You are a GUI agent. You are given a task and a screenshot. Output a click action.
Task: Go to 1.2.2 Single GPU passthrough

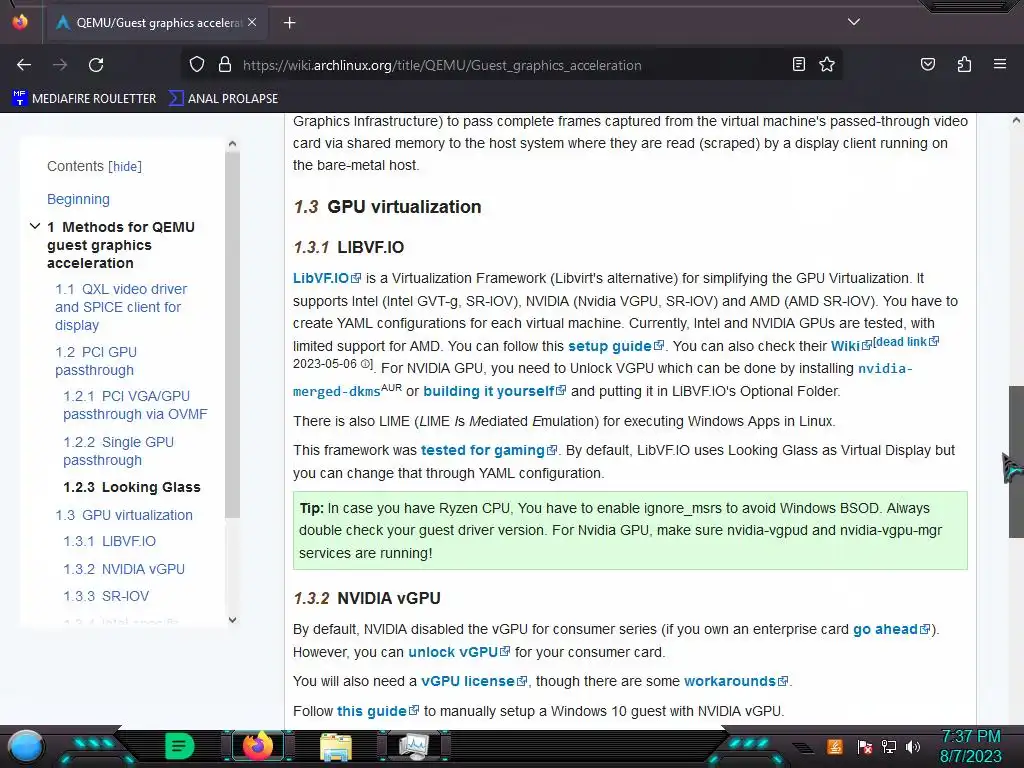pos(118,451)
